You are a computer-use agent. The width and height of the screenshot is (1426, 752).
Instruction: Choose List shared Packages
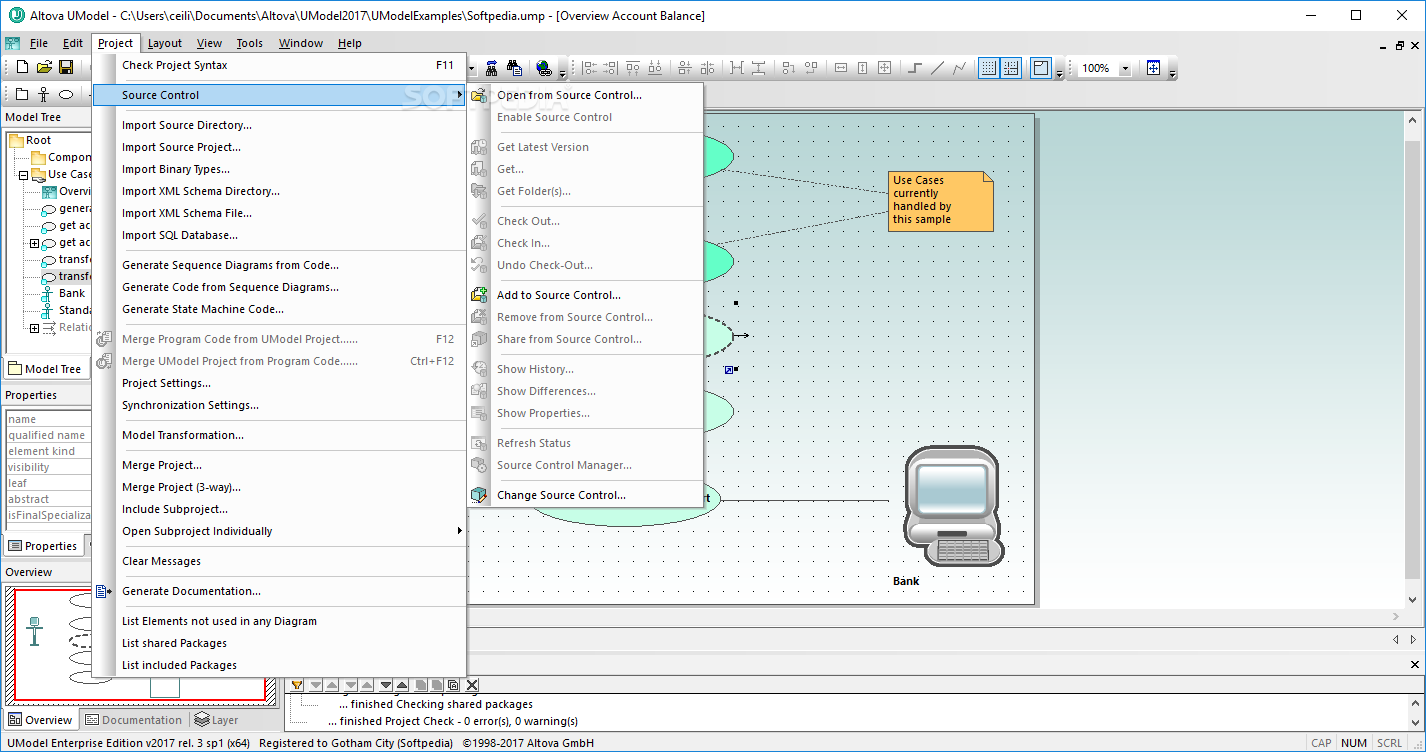(x=279, y=643)
